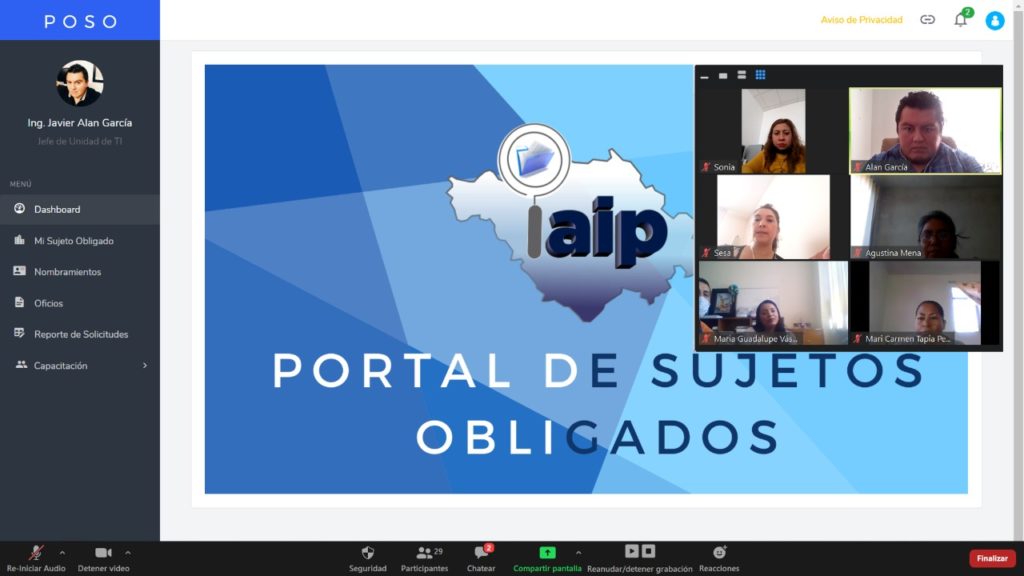Click Compartir pantalla green button

pyautogui.click(x=547, y=559)
